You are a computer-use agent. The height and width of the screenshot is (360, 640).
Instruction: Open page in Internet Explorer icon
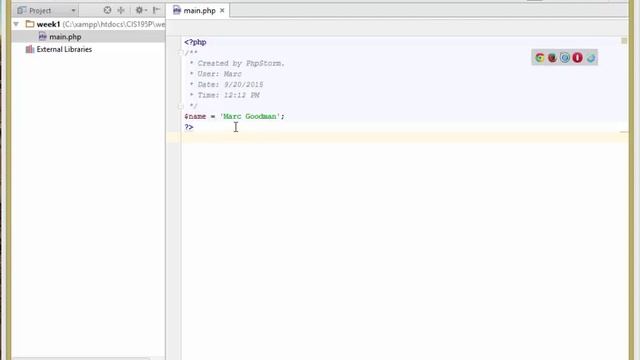591,58
